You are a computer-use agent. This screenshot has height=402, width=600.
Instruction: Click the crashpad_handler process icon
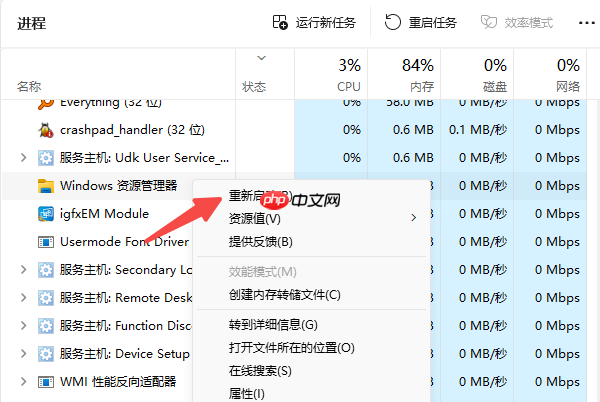tap(45, 129)
